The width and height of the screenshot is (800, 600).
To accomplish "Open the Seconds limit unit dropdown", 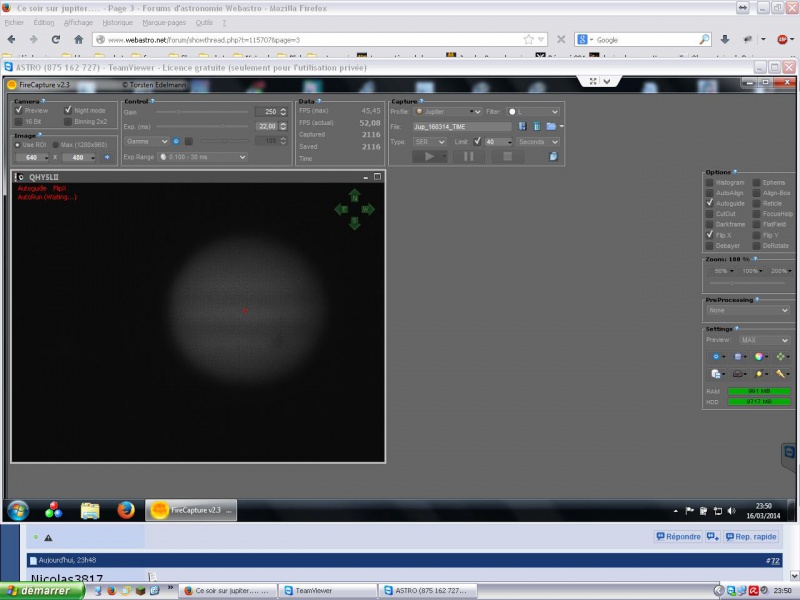I will (538, 141).
